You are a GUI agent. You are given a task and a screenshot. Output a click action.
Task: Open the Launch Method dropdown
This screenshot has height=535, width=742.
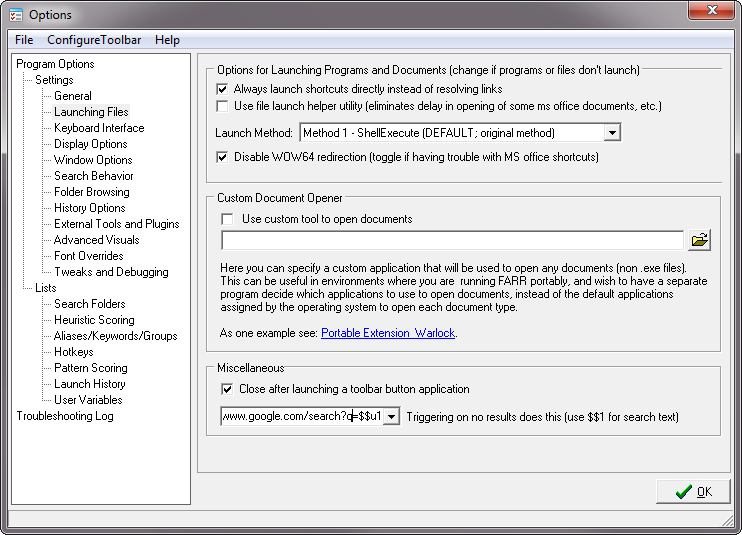612,133
